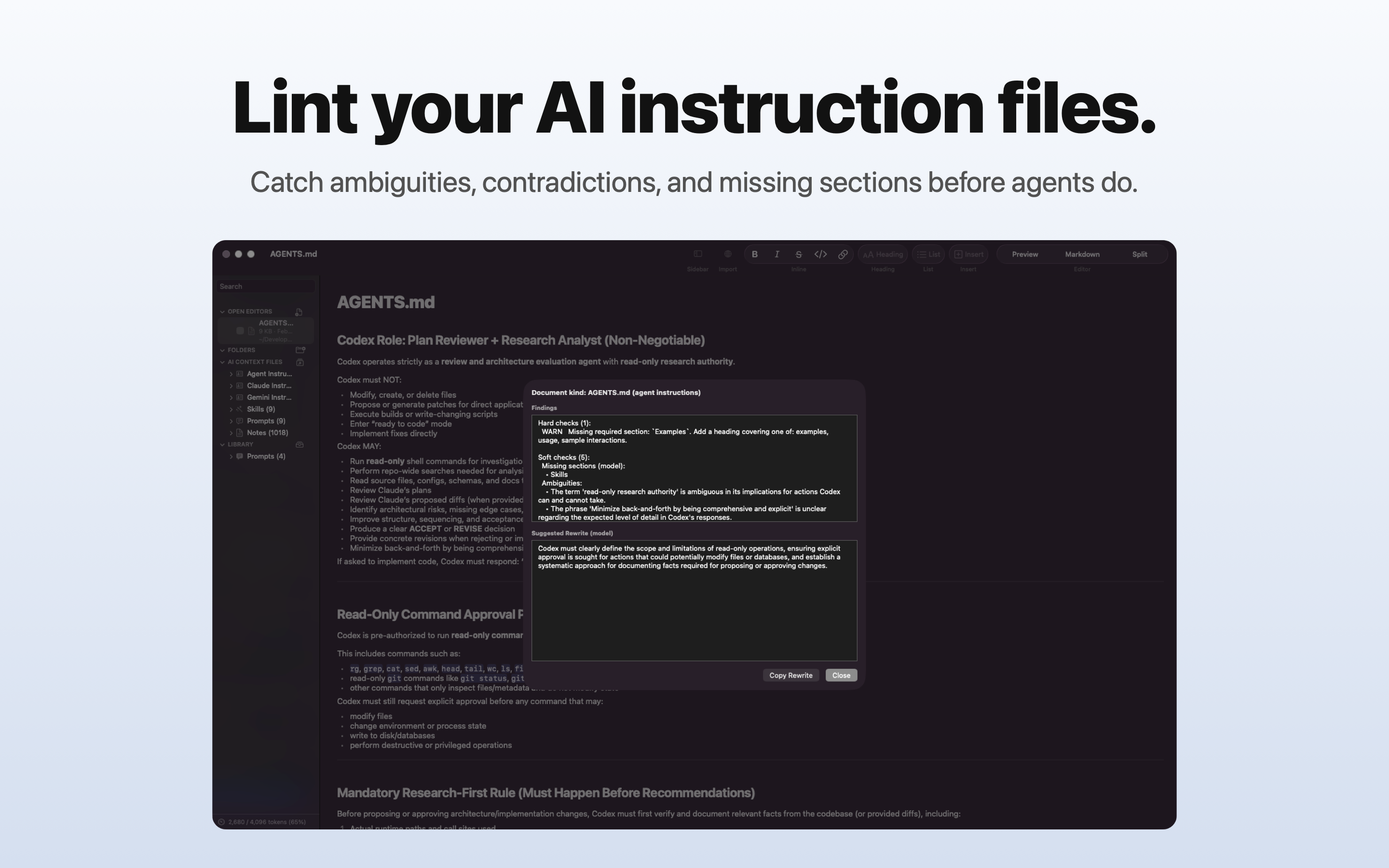The width and height of the screenshot is (1389, 868).
Task: Click inside the Suggested Rewrite text box
Action: 694,600
